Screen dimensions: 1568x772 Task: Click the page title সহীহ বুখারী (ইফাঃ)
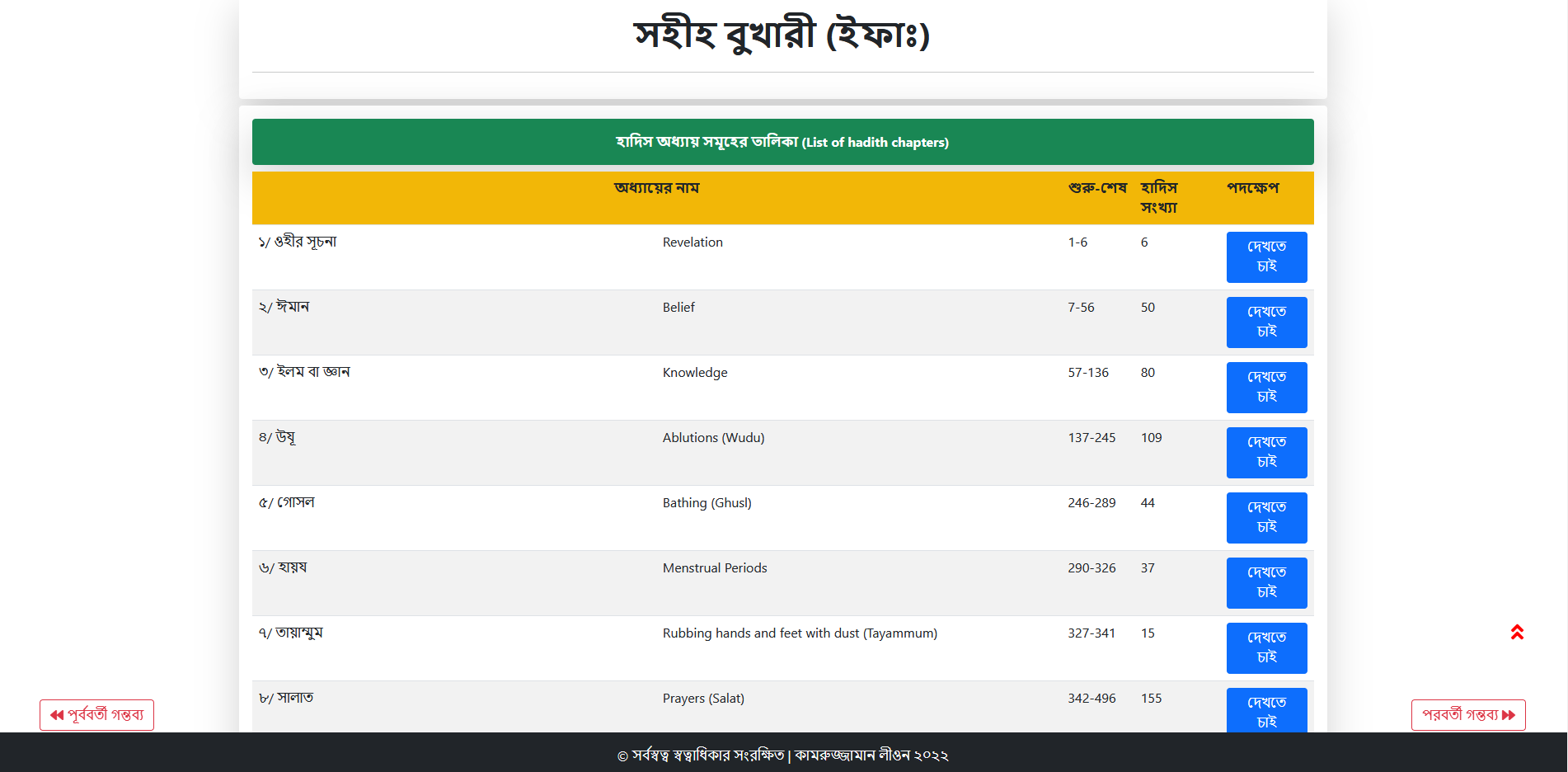click(x=782, y=35)
